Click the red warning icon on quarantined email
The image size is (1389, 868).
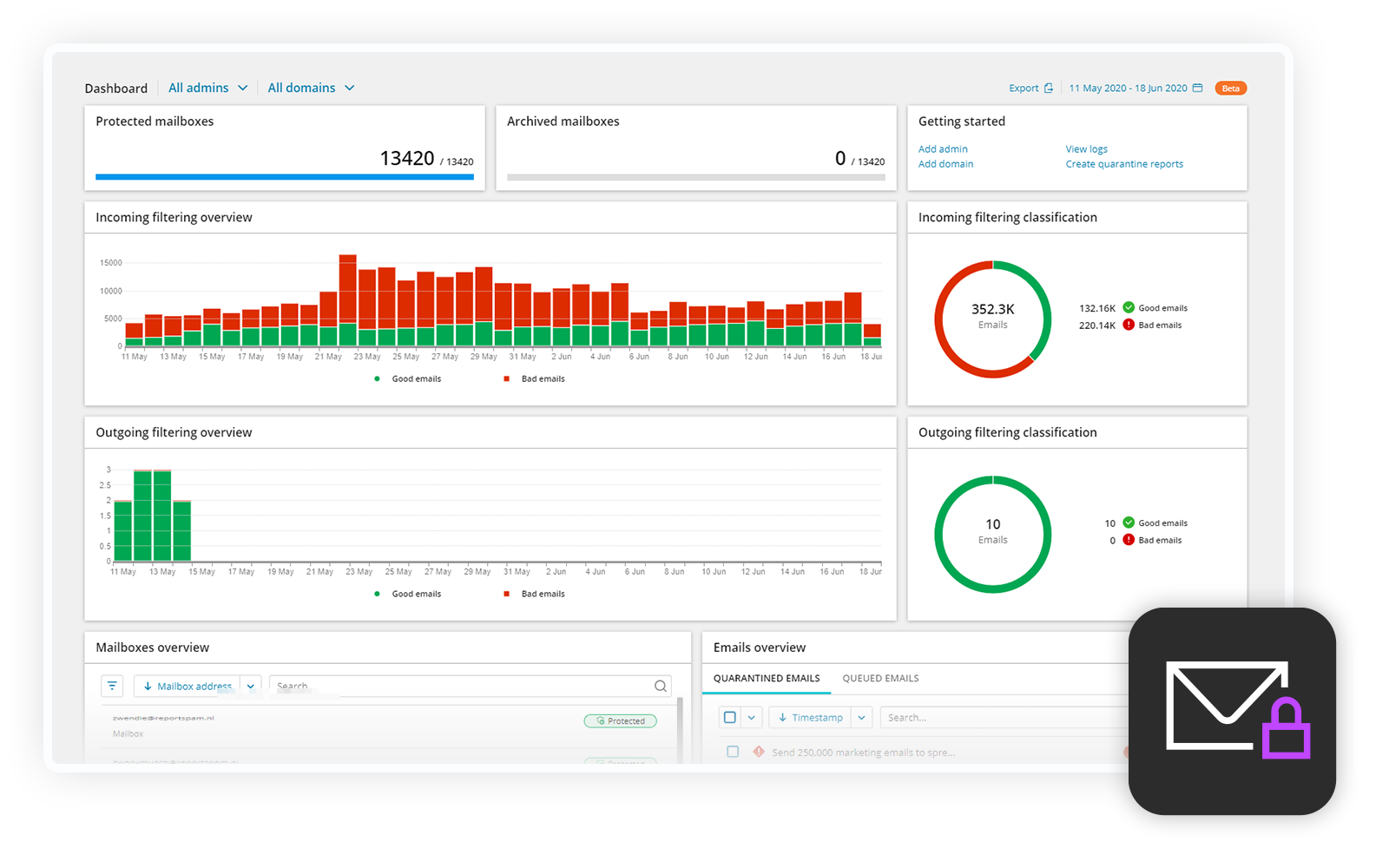coord(759,752)
